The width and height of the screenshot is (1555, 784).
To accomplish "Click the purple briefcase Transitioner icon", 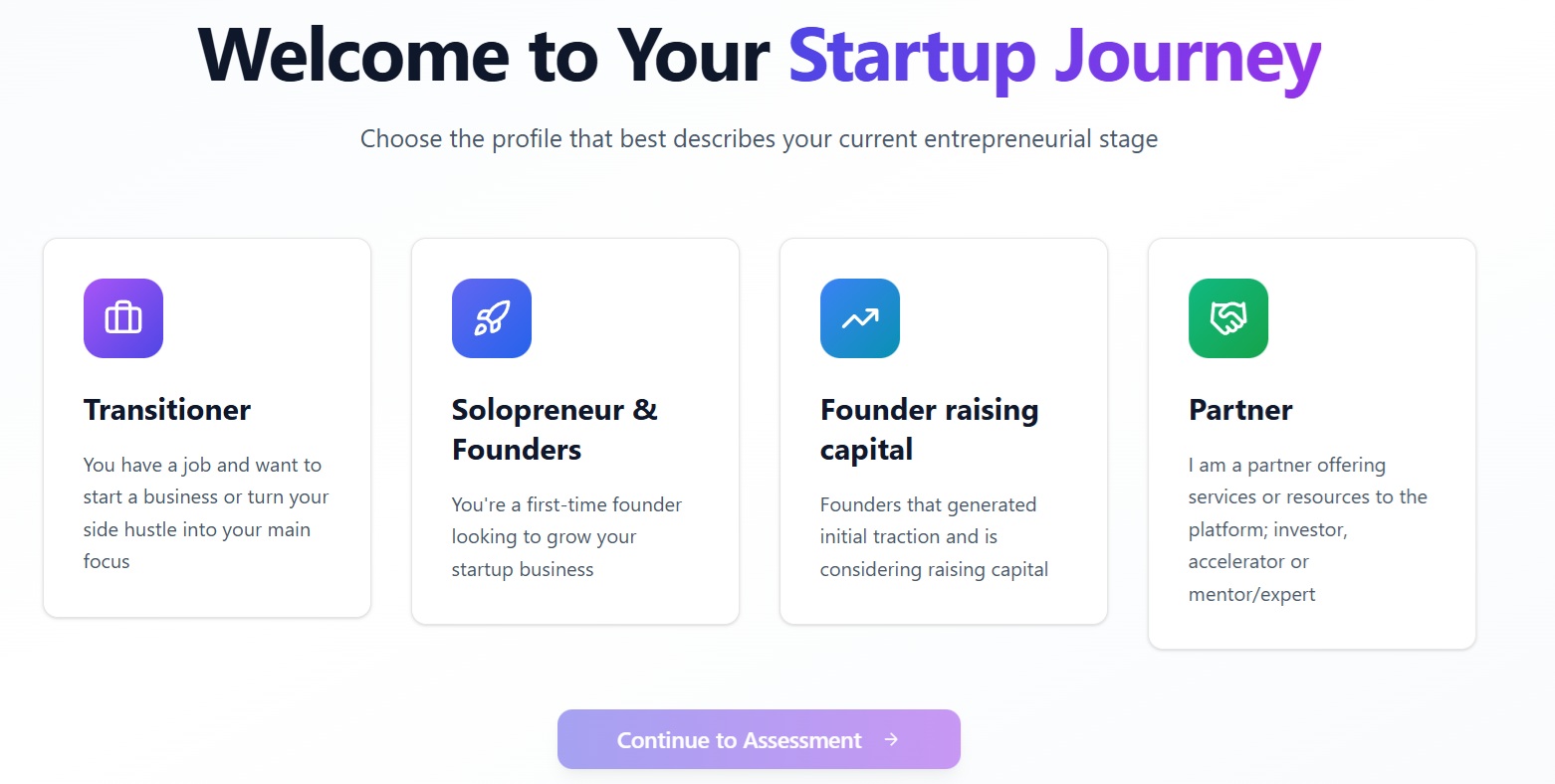I will tap(123, 318).
